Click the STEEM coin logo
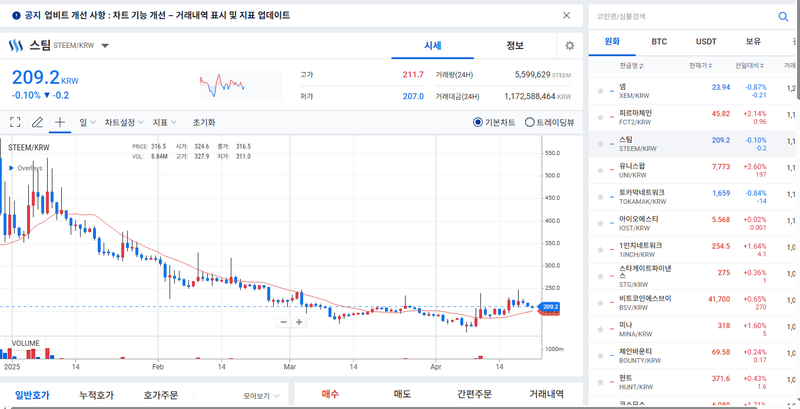 coord(16,46)
